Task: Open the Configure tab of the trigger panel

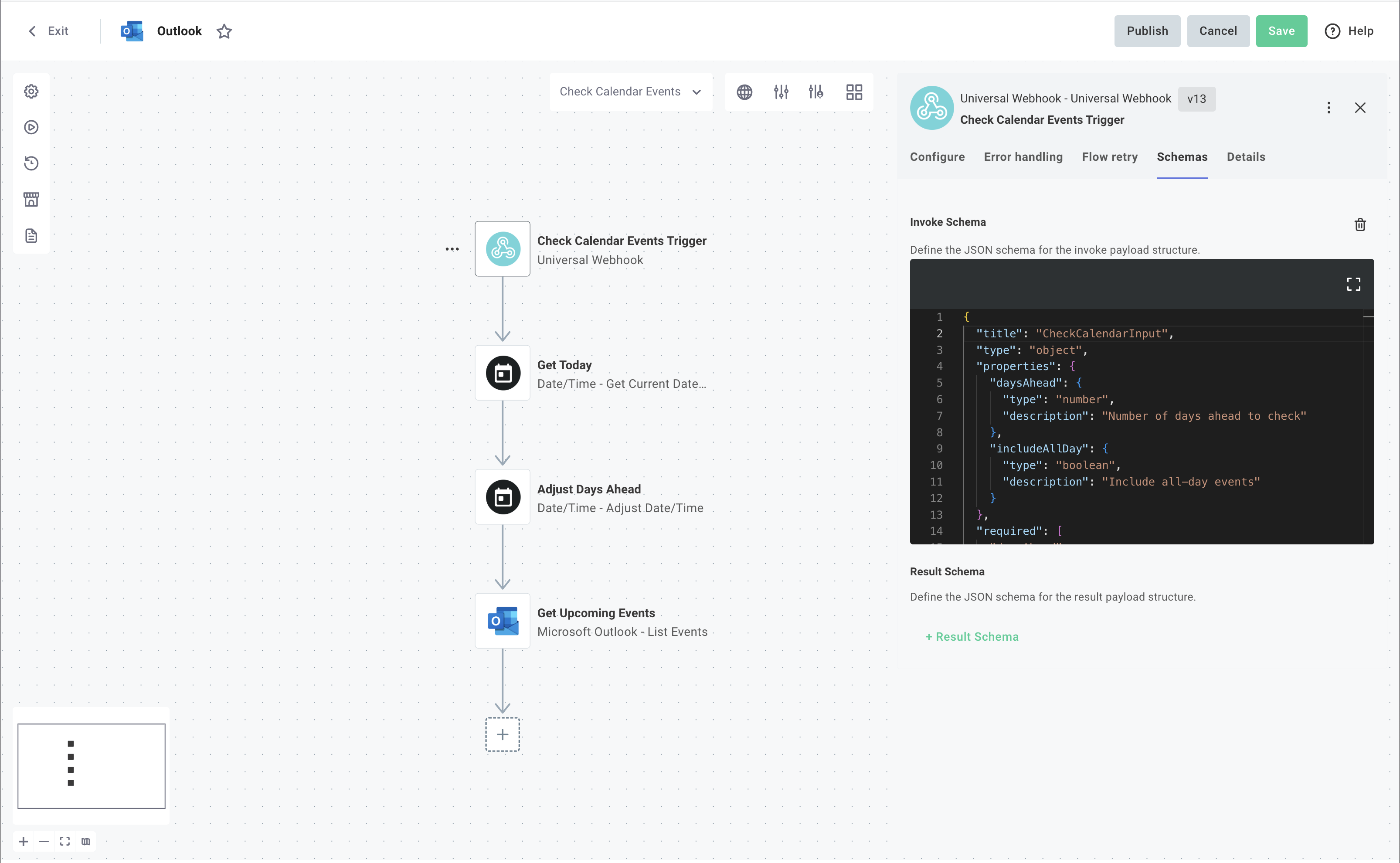Action: click(x=937, y=157)
